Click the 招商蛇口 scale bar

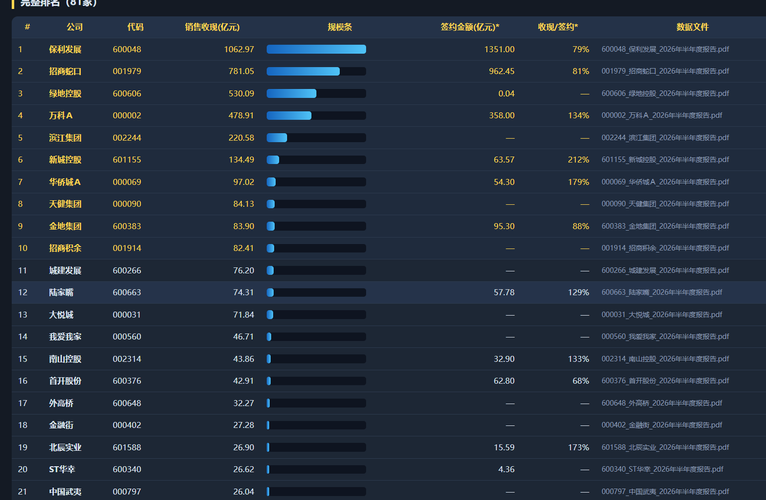click(x=316, y=71)
